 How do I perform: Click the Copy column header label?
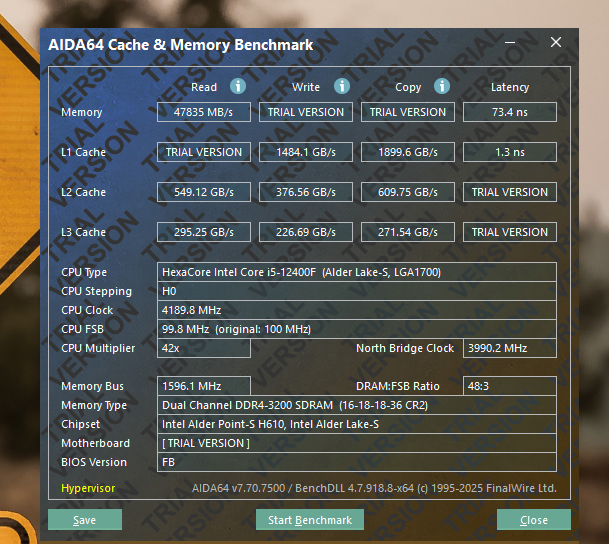point(408,87)
